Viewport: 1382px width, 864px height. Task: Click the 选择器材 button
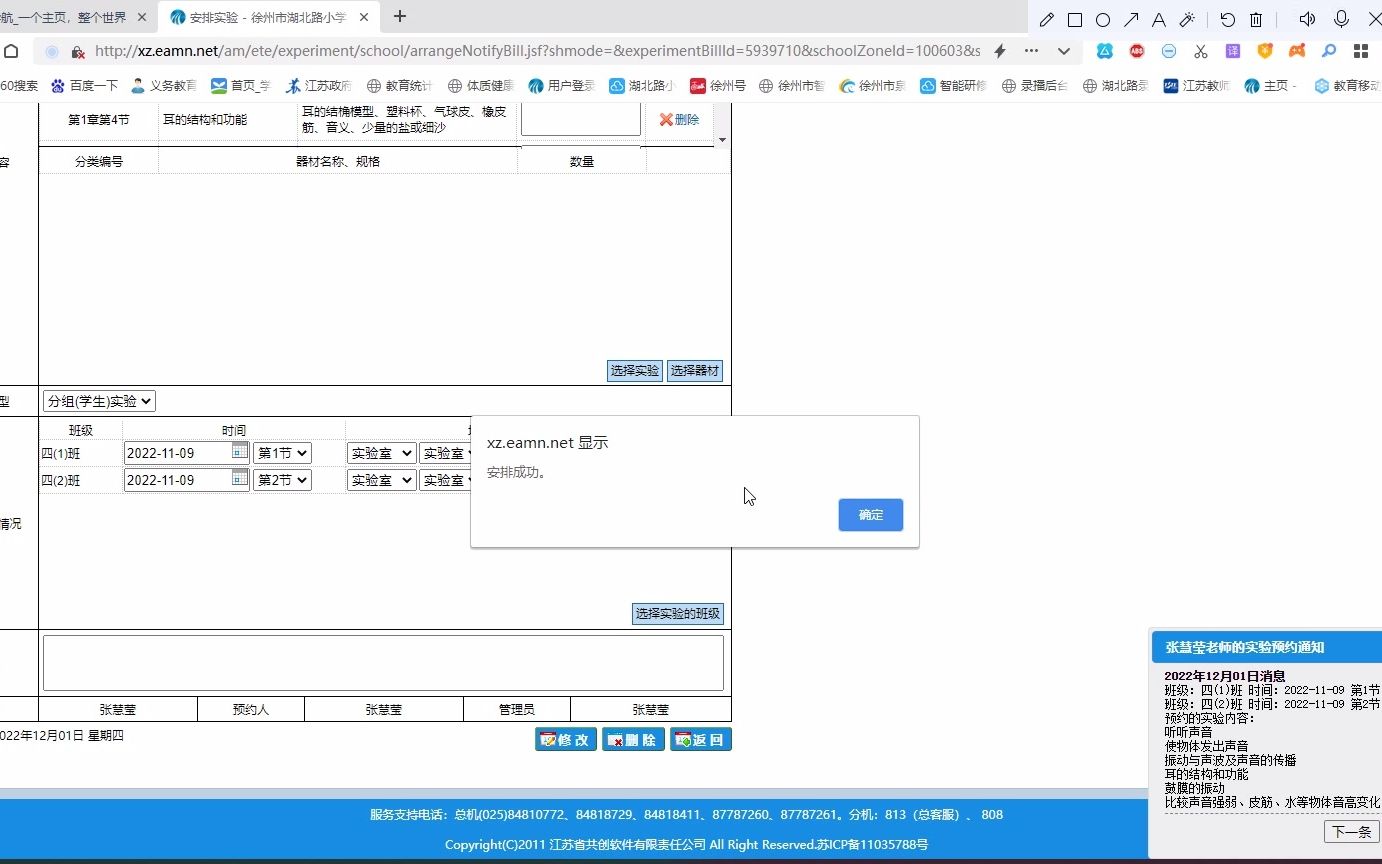click(695, 371)
